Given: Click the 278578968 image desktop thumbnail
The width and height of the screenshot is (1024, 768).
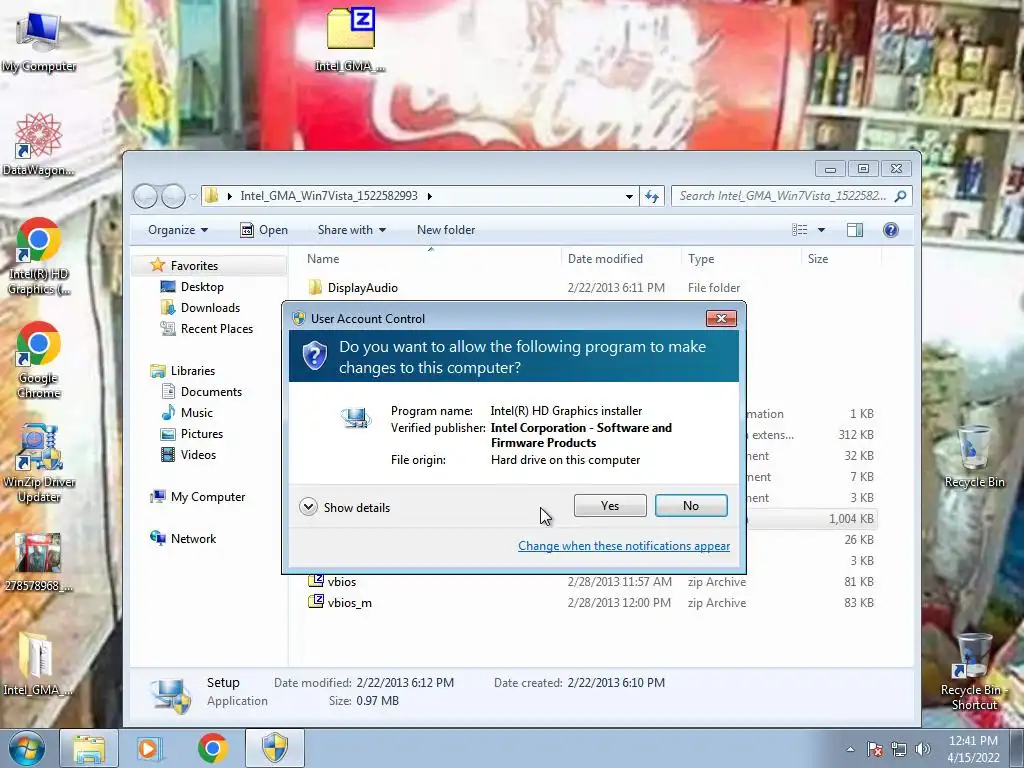Looking at the screenshot, I should [x=39, y=562].
